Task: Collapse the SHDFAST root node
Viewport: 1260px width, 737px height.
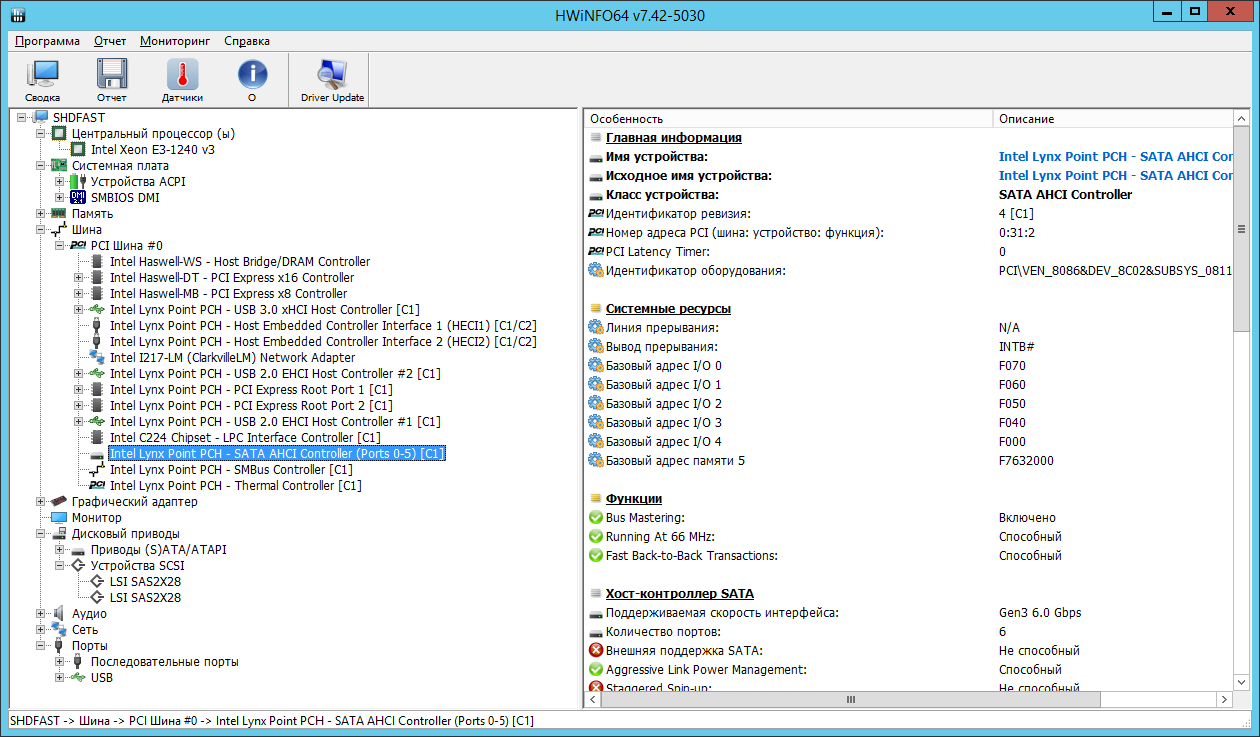Action: (x=22, y=118)
